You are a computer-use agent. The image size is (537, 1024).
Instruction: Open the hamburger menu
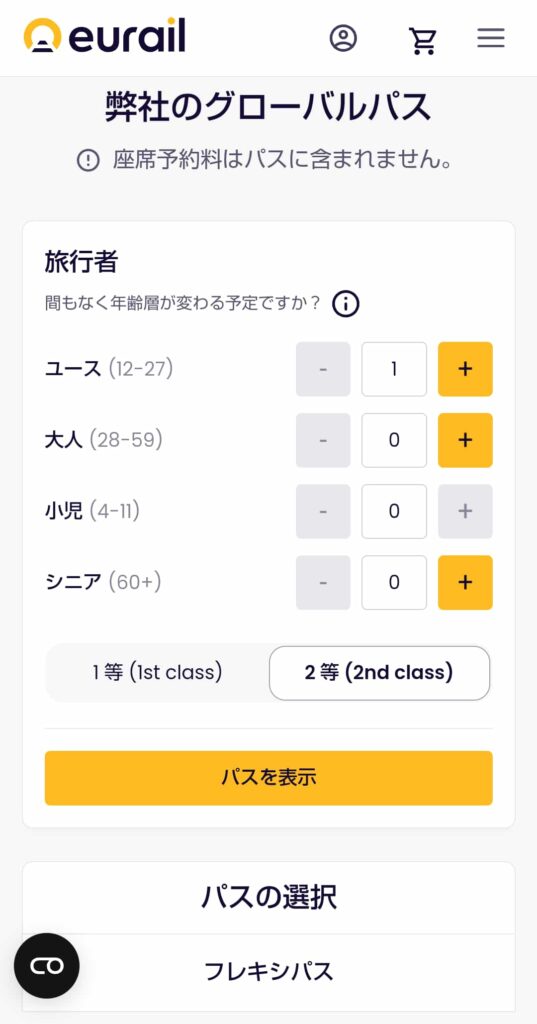click(491, 38)
